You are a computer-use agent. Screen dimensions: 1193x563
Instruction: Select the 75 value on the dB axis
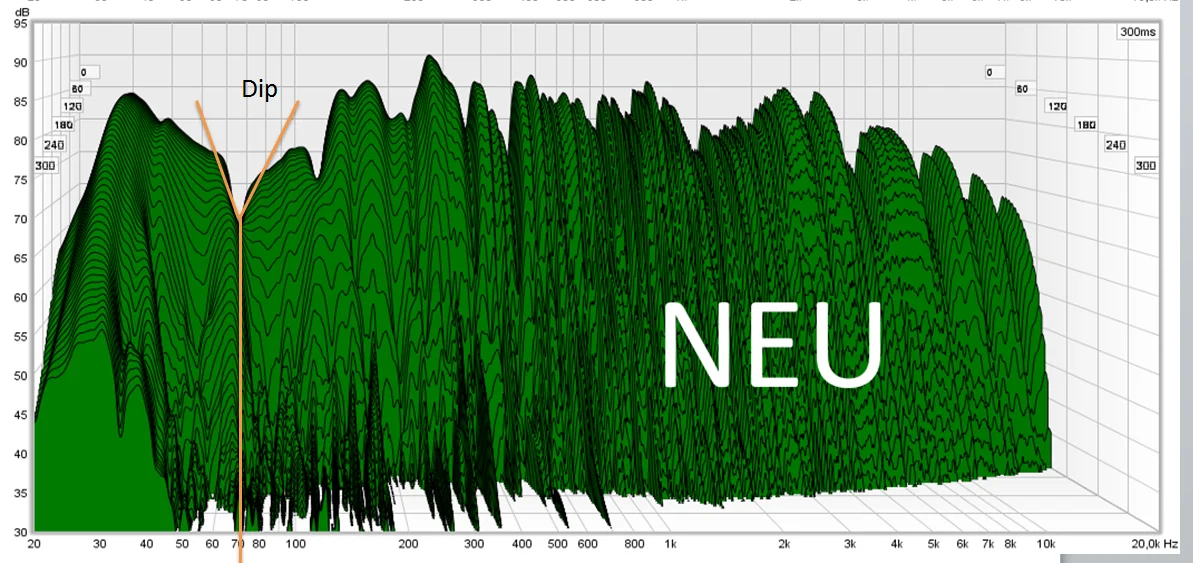pyautogui.click(x=21, y=180)
